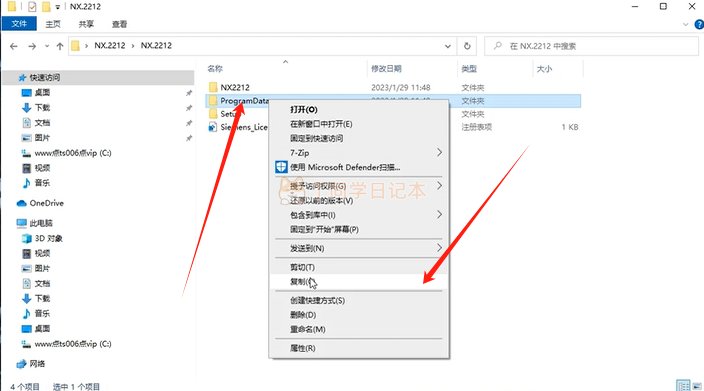Choose 重命名(M) in context menu
The height and width of the screenshot is (391, 704).
359,329
